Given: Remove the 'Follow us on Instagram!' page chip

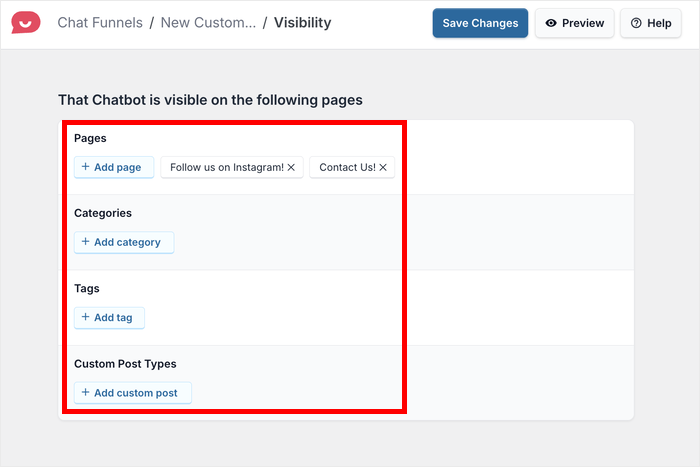Looking at the screenshot, I should tap(291, 168).
